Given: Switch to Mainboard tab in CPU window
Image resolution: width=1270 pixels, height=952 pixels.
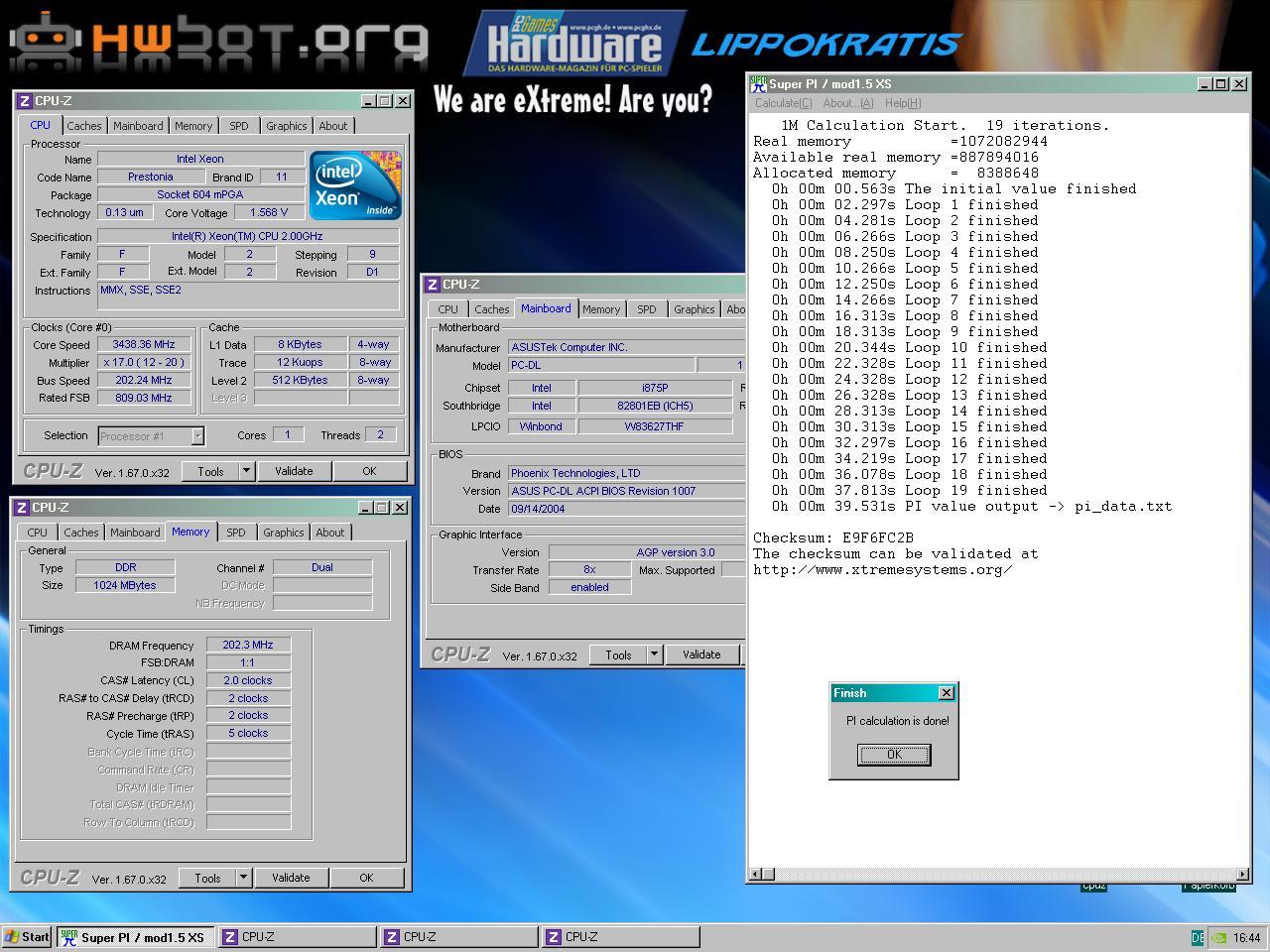Looking at the screenshot, I should (x=138, y=126).
